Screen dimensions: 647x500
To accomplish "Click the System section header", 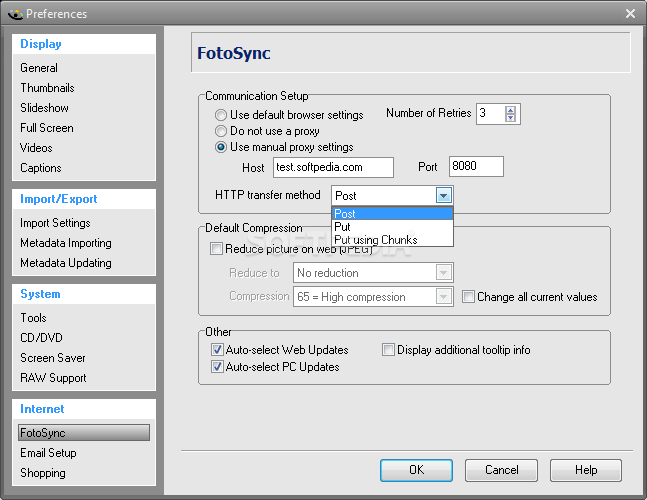I will click(x=40, y=294).
